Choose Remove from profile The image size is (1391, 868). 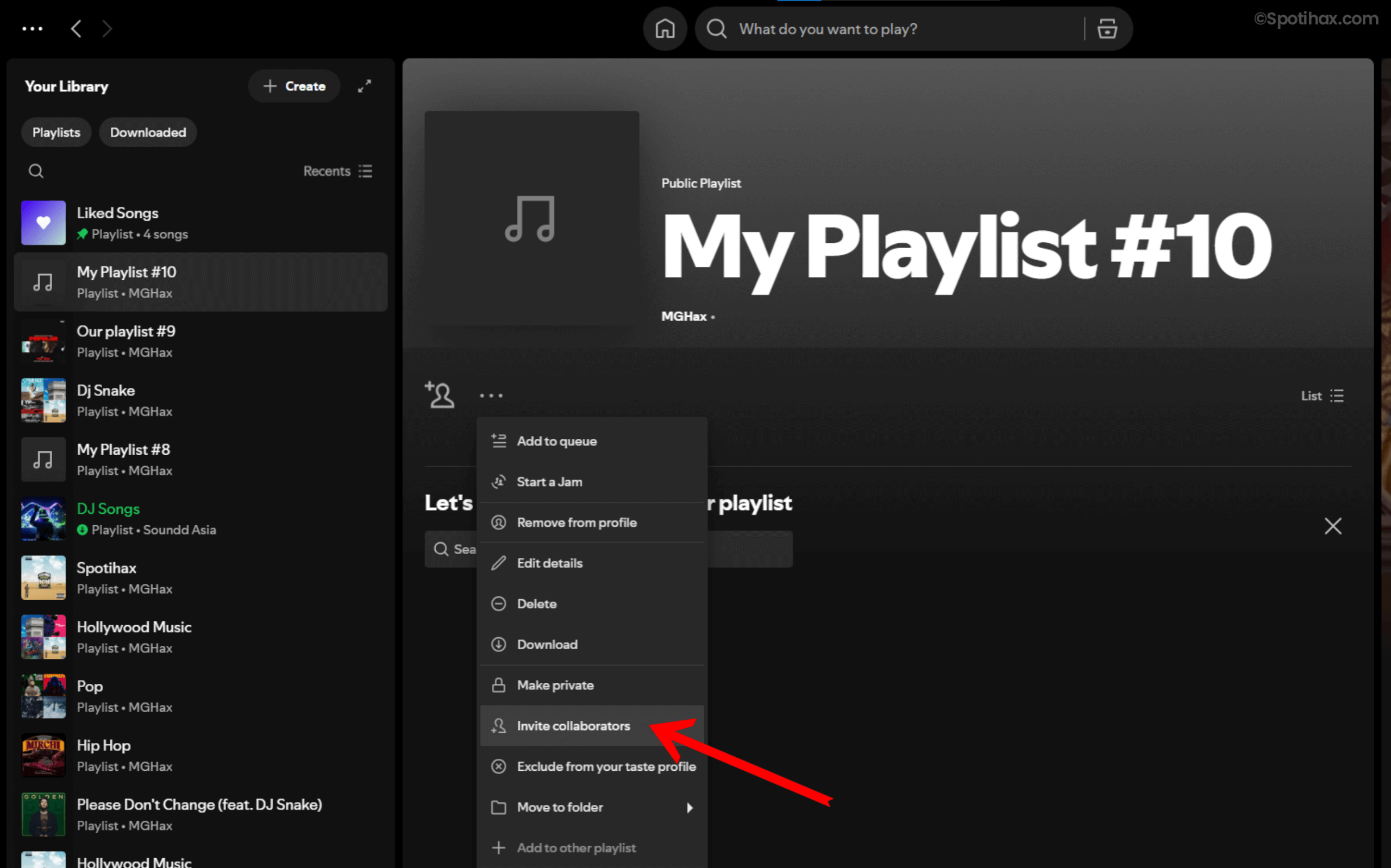pos(592,523)
